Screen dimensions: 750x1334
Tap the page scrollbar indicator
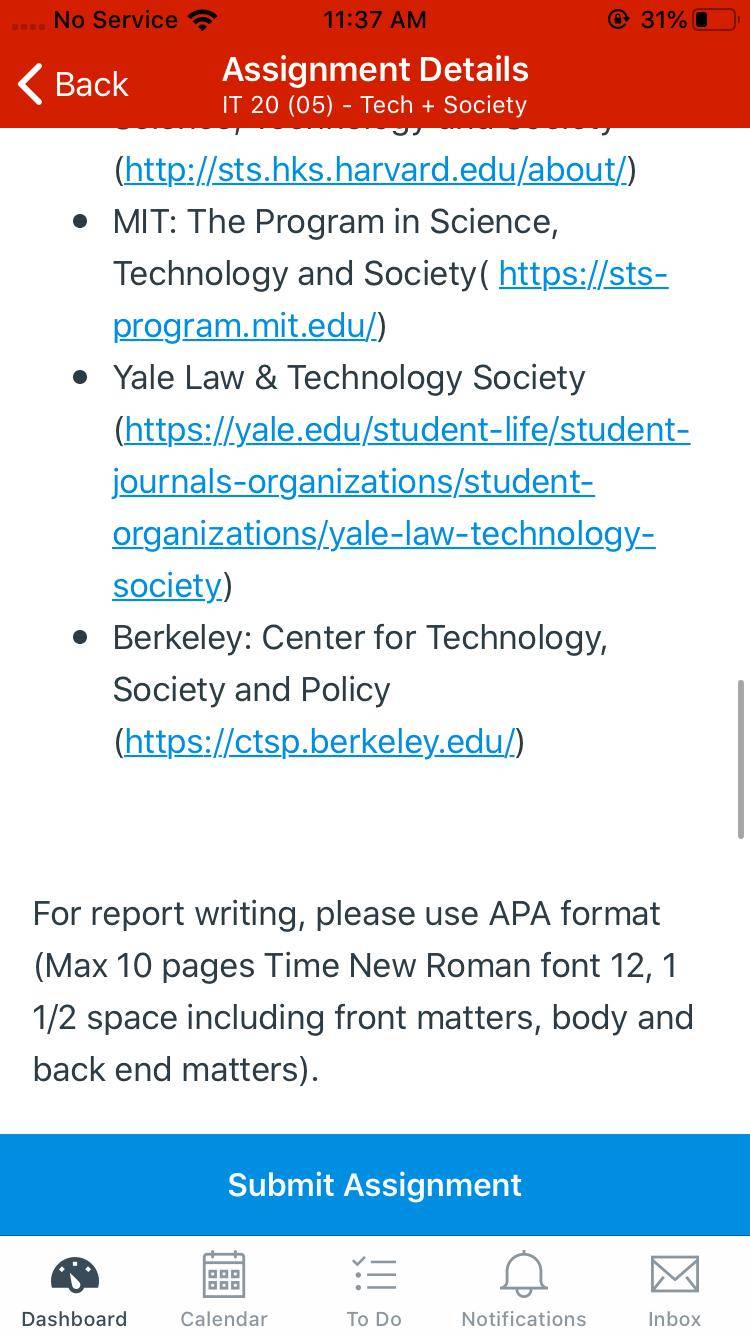(x=741, y=760)
